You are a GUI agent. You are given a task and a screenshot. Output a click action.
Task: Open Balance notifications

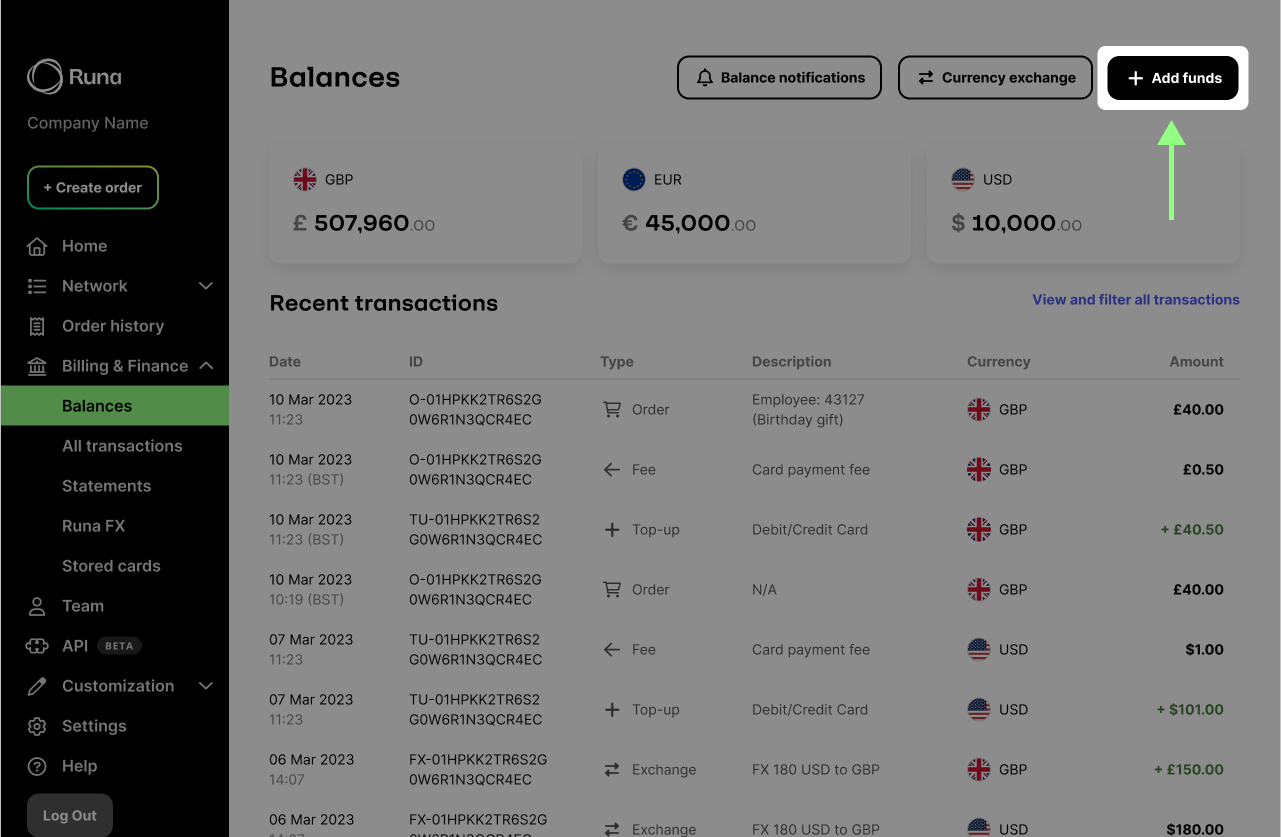[780, 78]
